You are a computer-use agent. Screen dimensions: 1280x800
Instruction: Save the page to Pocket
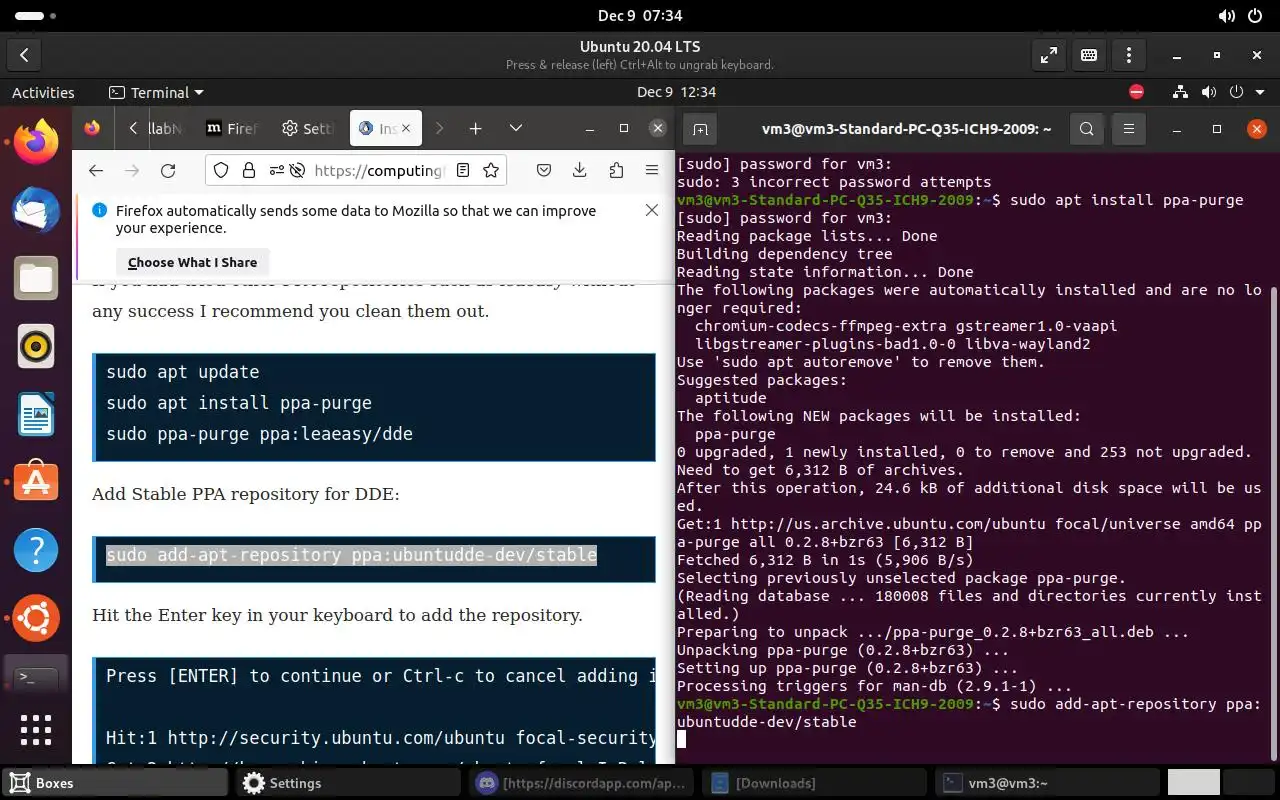click(x=544, y=170)
